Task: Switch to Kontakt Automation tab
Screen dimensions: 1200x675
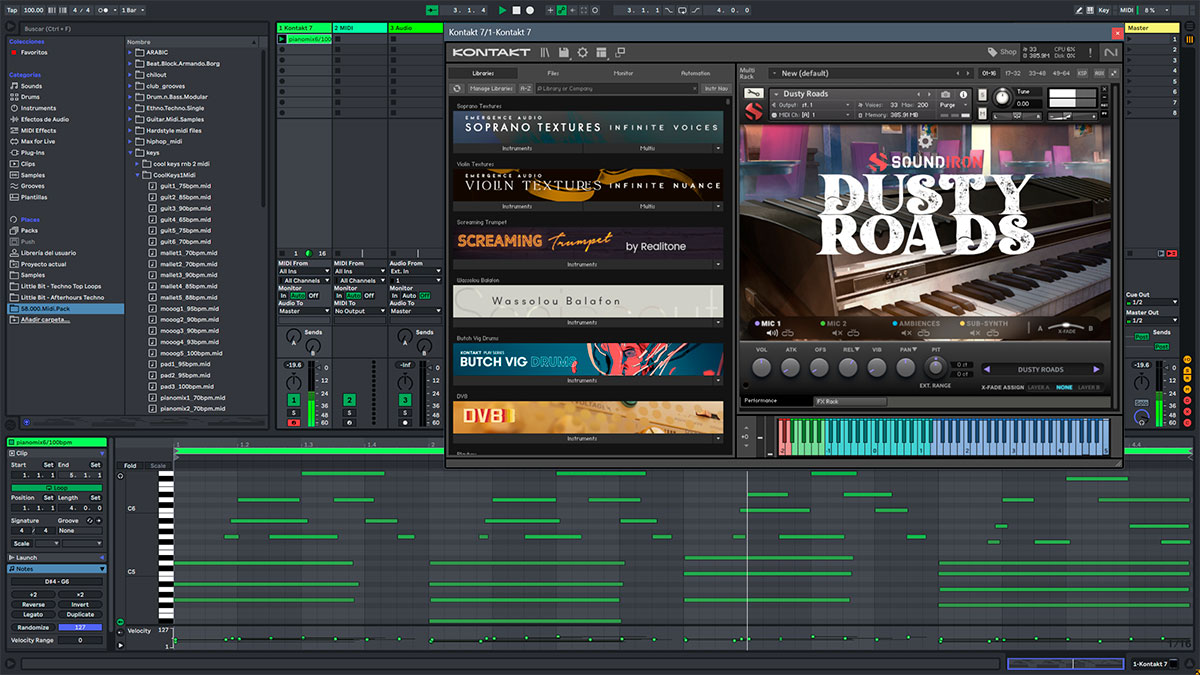Action: (x=695, y=73)
